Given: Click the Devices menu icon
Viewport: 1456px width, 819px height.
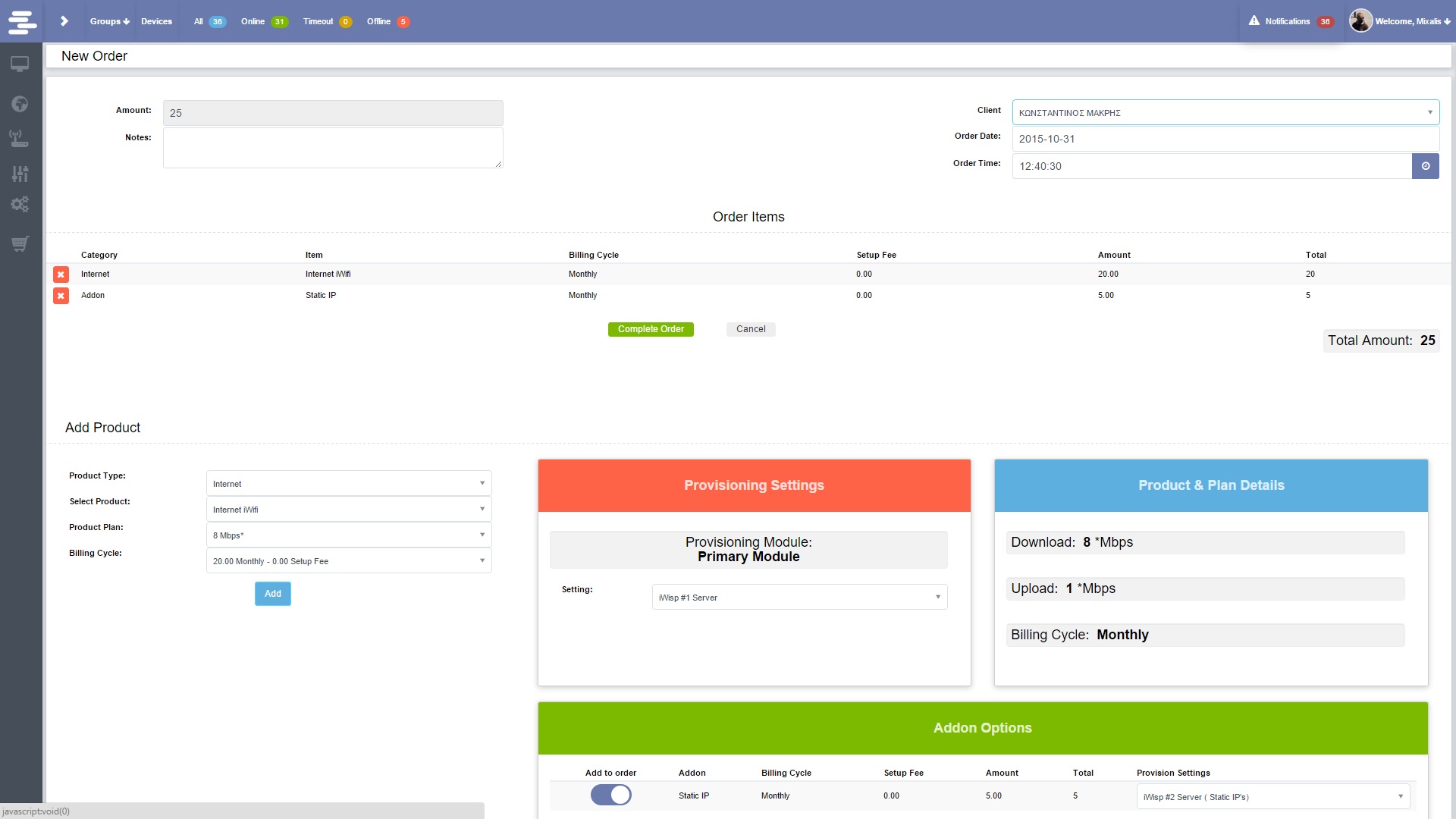Looking at the screenshot, I should [x=155, y=21].
